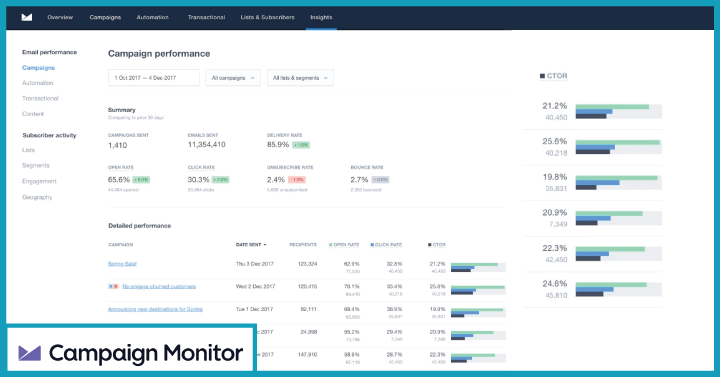Expand the All campaigns dropdown
The width and height of the screenshot is (720, 377).
233,78
